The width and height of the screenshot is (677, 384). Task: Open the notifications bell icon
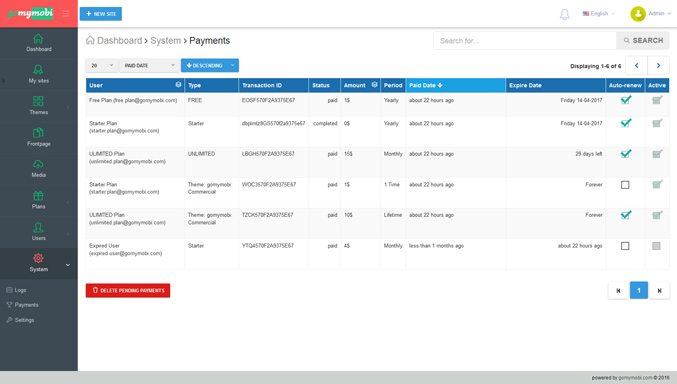(x=564, y=14)
